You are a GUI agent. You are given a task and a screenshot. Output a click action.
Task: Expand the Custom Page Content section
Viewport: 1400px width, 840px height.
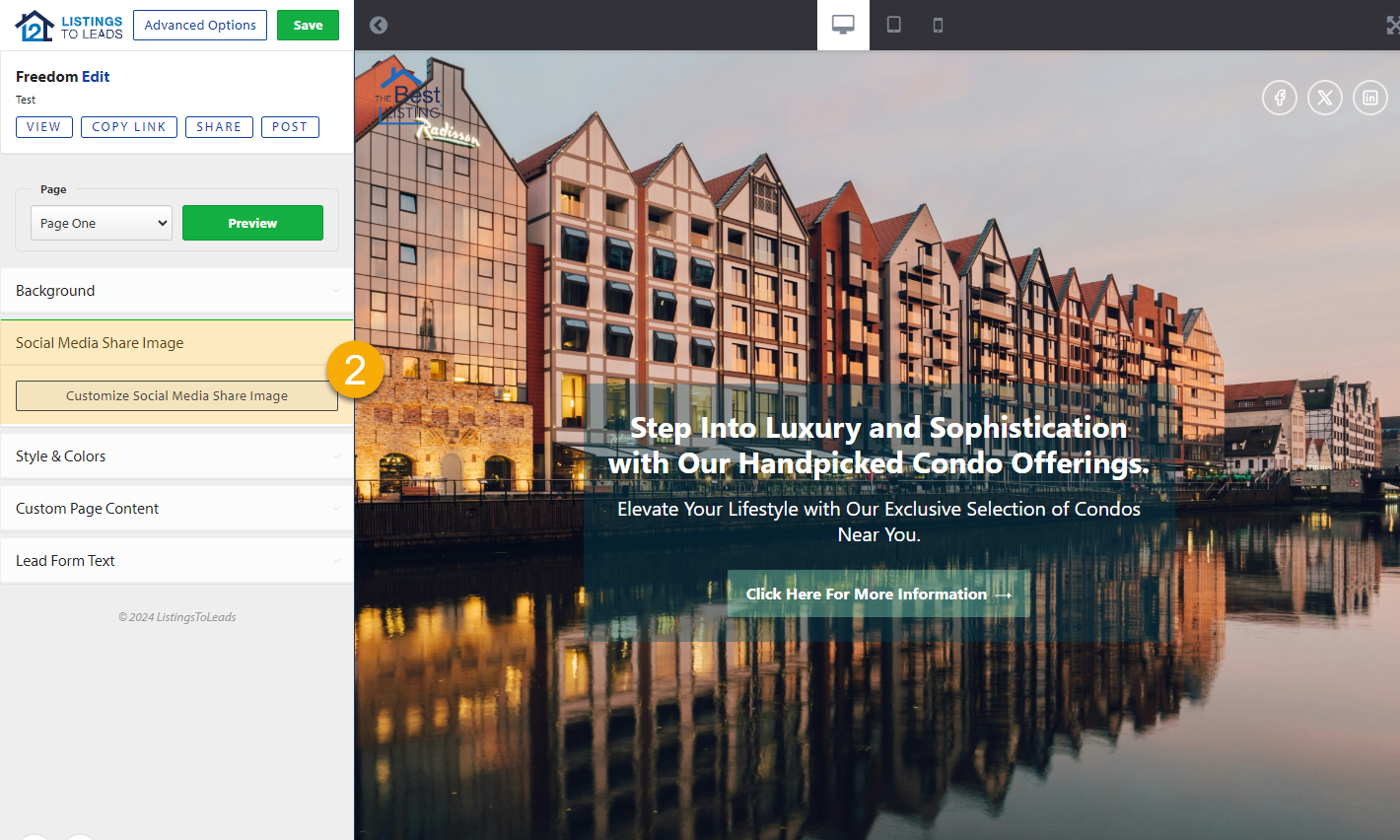click(x=176, y=509)
